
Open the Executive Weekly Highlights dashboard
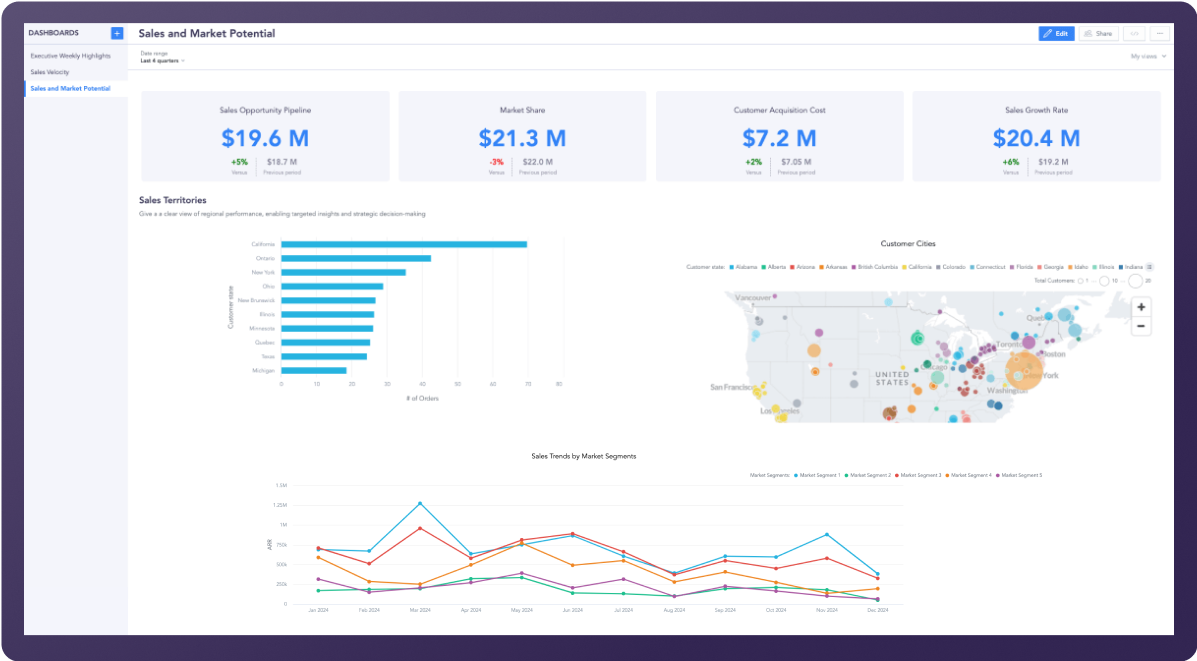[x=70, y=56]
